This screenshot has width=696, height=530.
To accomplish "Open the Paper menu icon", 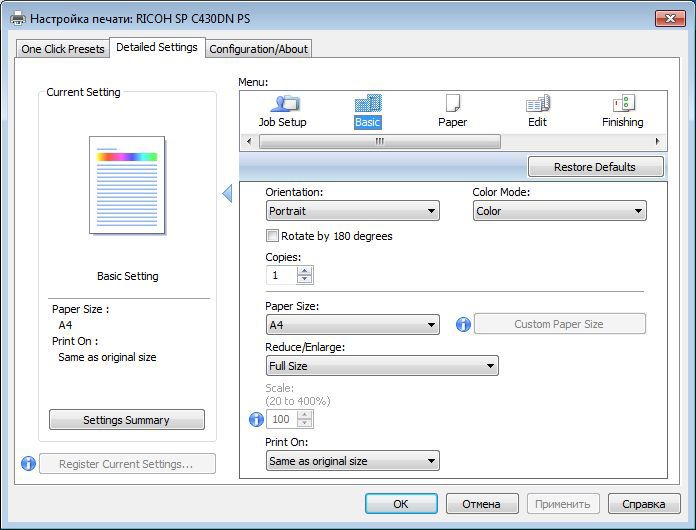I will coord(452,111).
